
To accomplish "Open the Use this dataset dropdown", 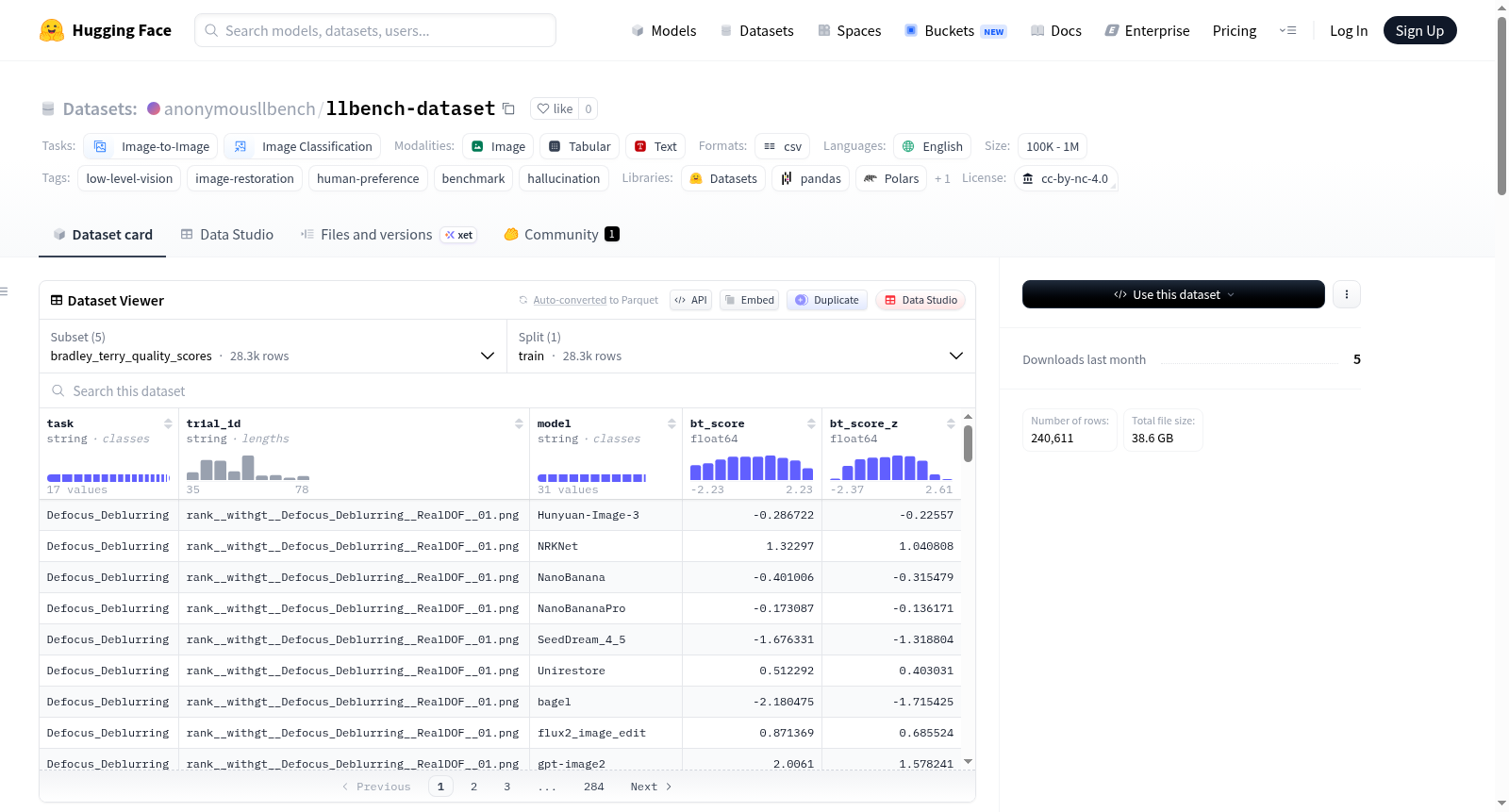I will (1173, 294).
